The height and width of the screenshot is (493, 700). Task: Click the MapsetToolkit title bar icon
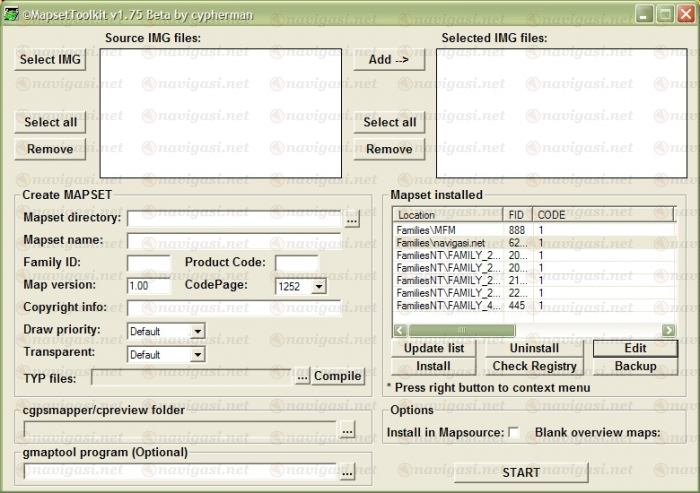[x=11, y=13]
